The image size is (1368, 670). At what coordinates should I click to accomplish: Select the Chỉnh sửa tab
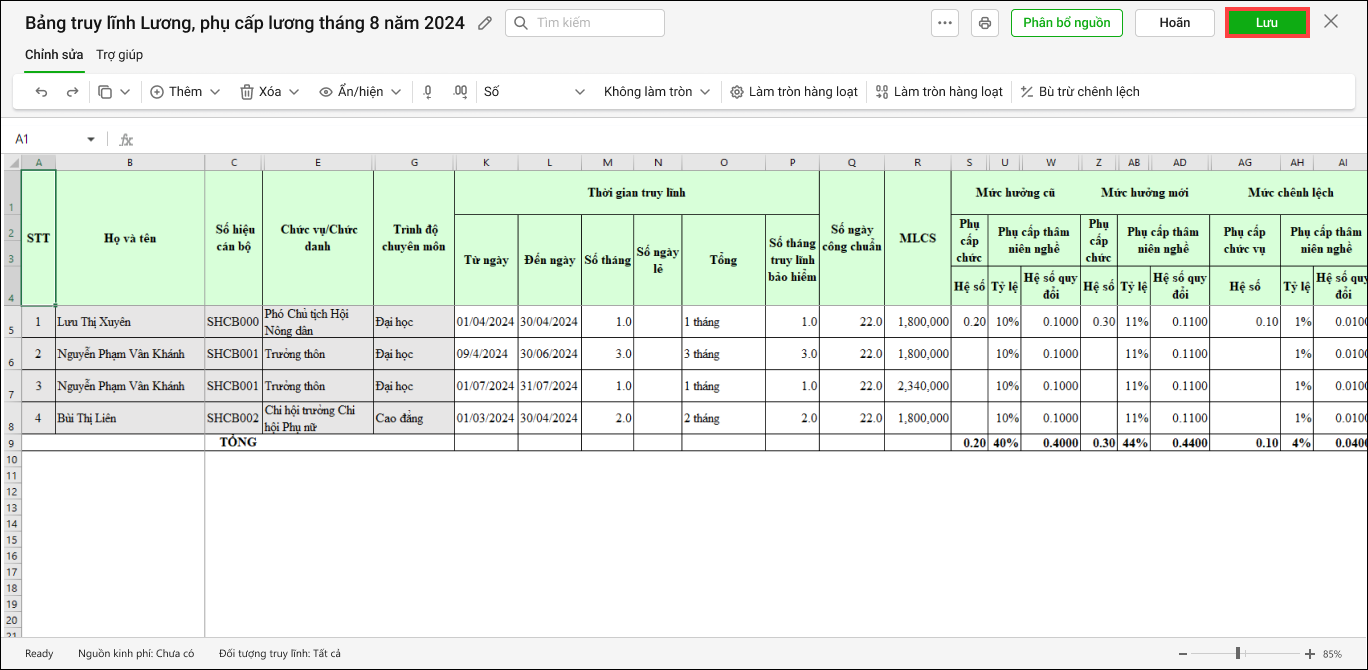[54, 55]
